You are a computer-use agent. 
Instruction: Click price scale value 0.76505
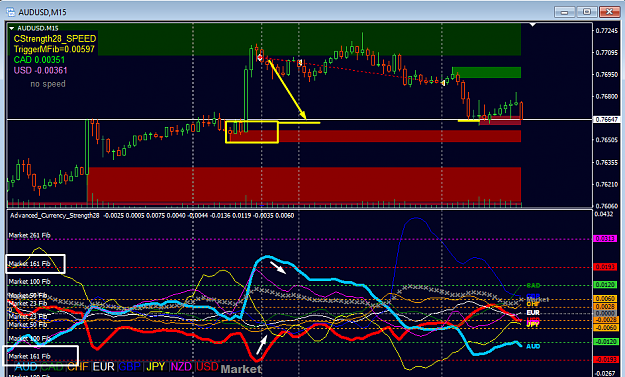[x=607, y=140]
